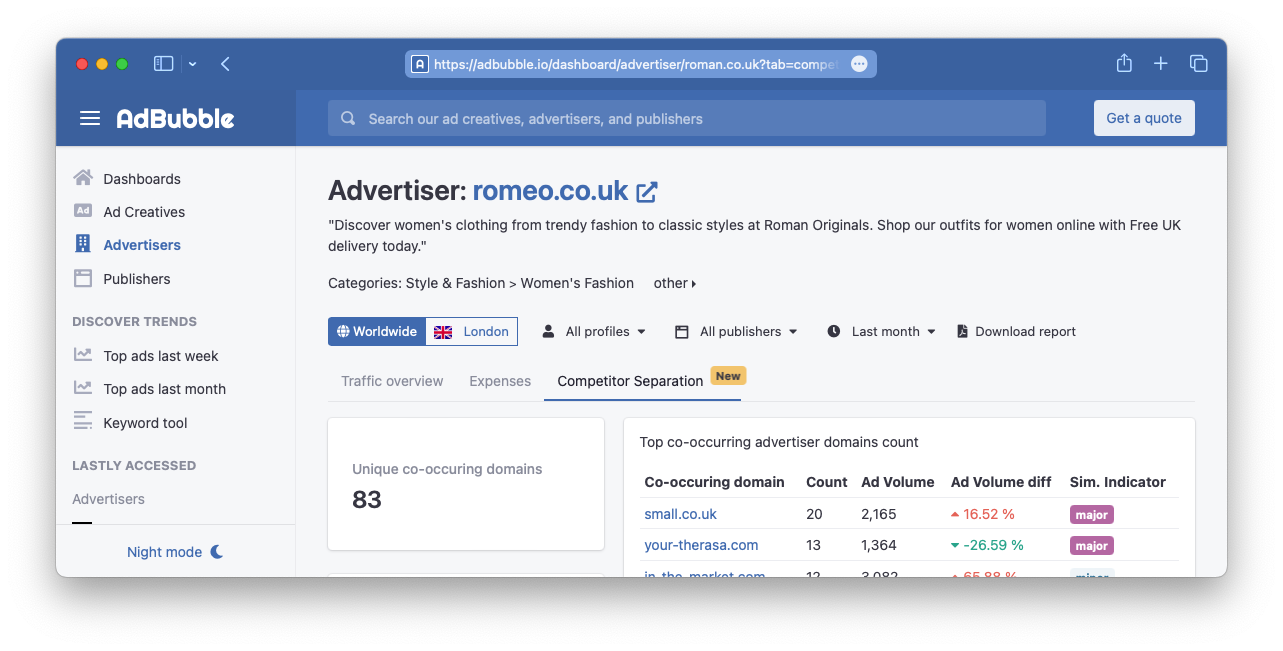Click Download report
Image resolution: width=1283 pixels, height=651 pixels.
(1016, 331)
